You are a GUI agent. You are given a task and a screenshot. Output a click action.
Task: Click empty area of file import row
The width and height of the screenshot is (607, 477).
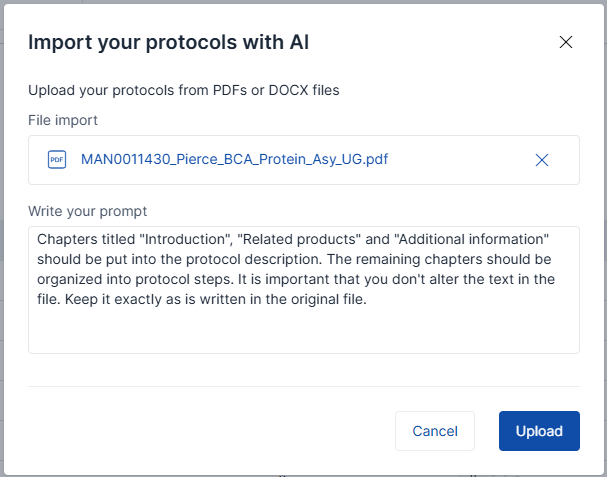pos(460,160)
